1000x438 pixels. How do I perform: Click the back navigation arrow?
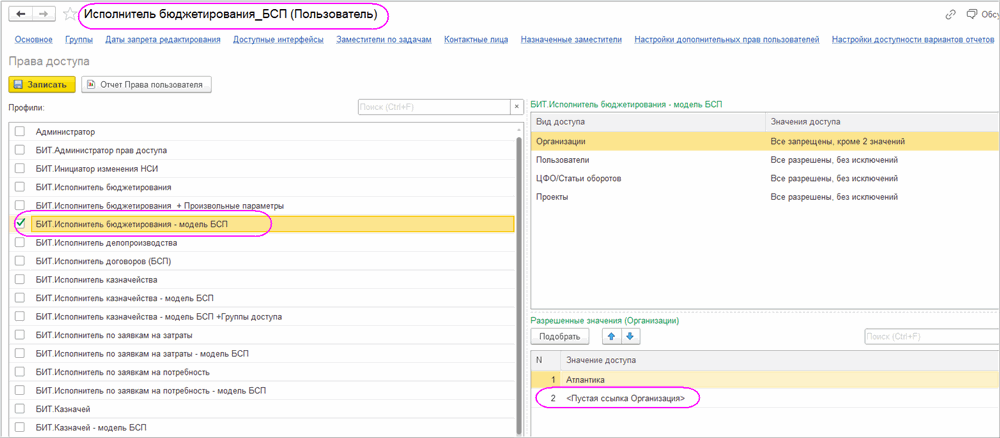[x=20, y=15]
